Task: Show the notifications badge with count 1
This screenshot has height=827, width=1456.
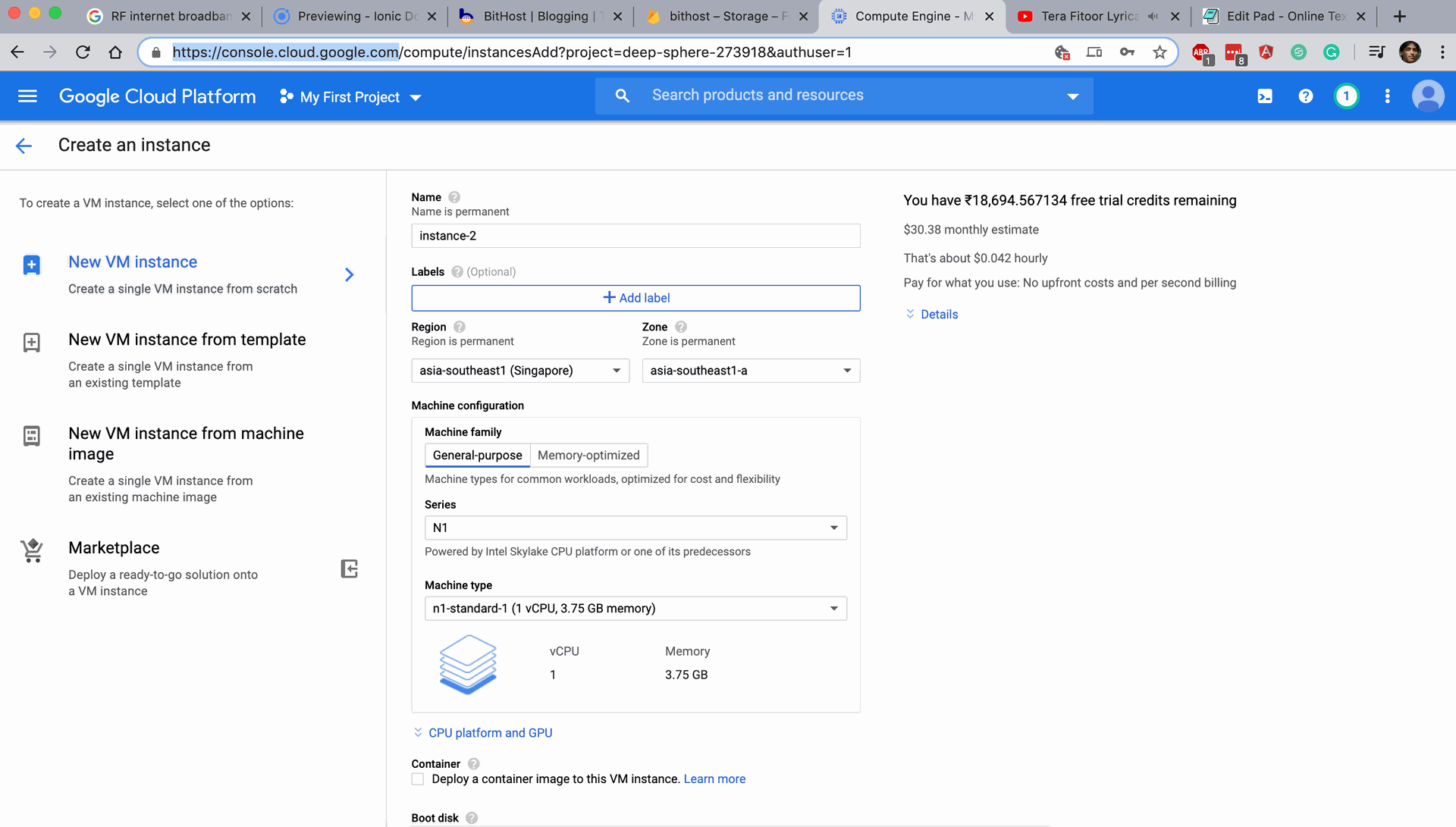Action: tap(1346, 96)
